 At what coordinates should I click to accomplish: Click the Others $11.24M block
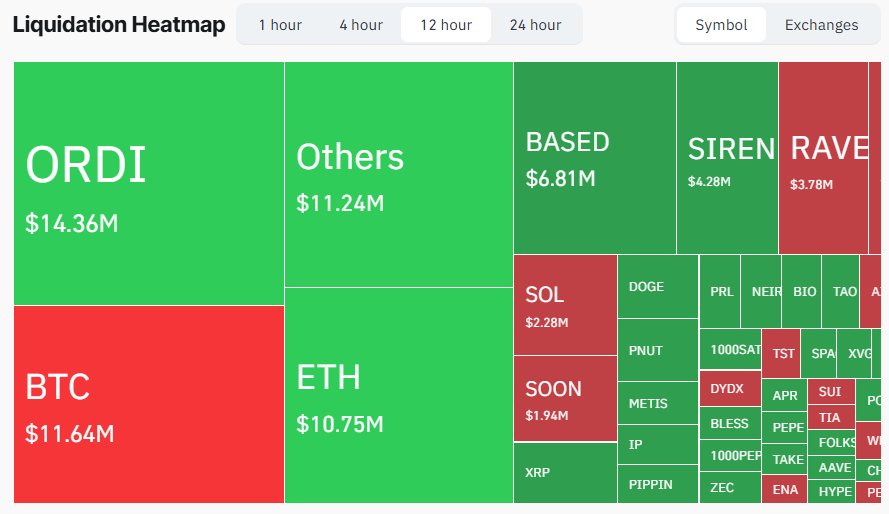[398, 174]
